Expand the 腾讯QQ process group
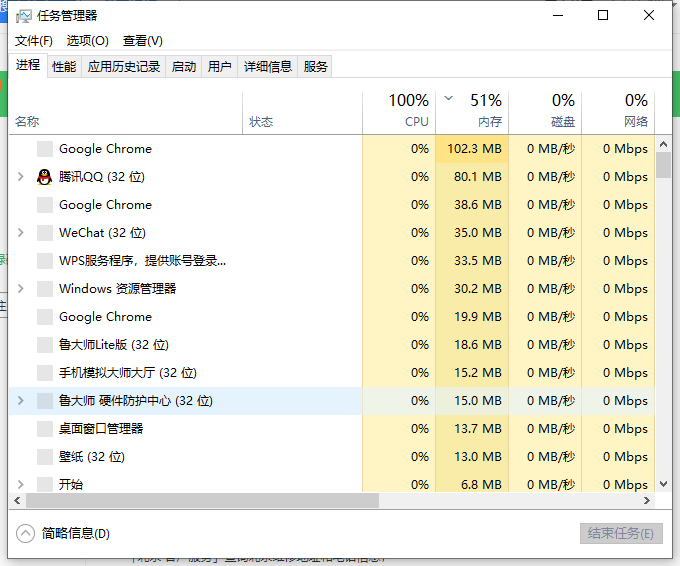 tap(21, 177)
